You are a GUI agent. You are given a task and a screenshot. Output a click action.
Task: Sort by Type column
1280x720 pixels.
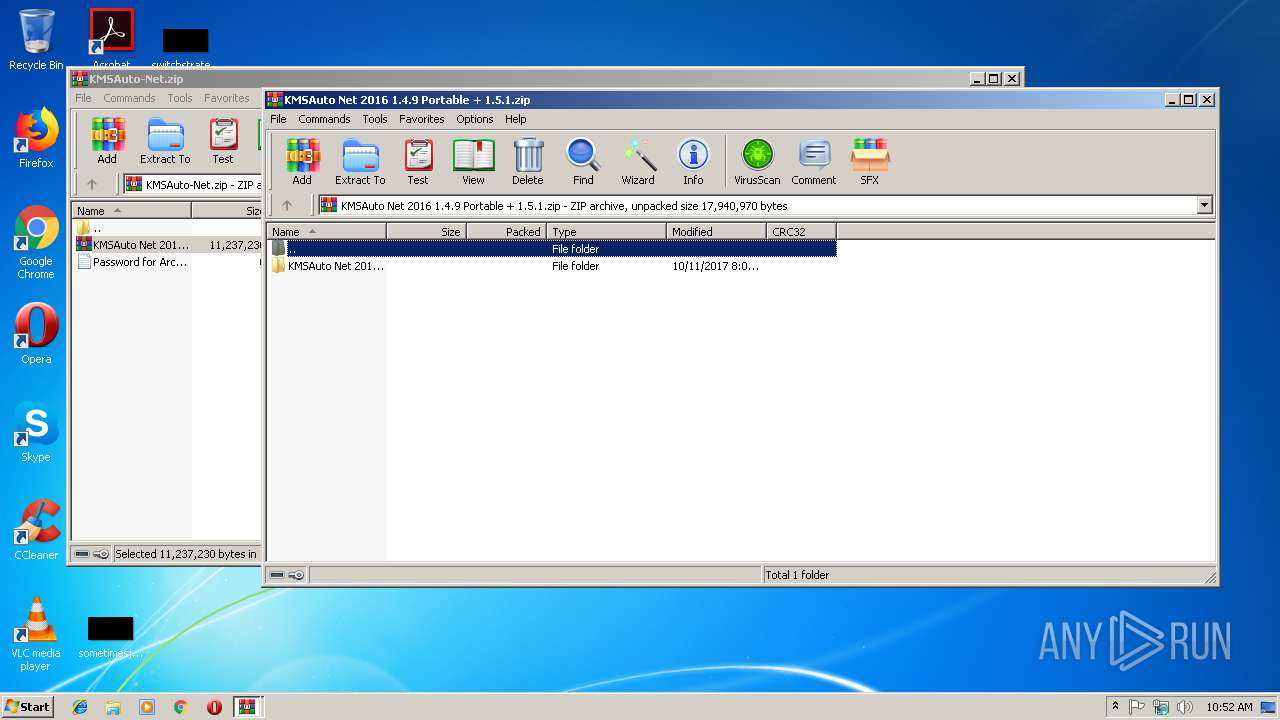(x=606, y=232)
